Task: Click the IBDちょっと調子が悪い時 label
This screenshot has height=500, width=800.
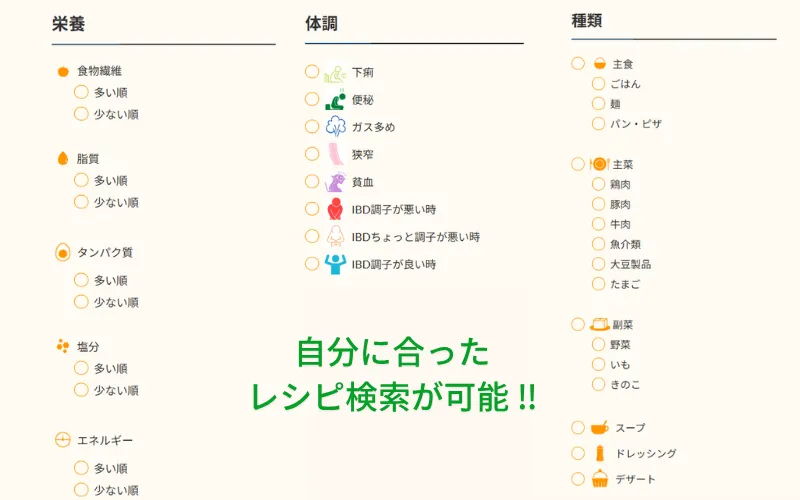Action: coord(415,237)
